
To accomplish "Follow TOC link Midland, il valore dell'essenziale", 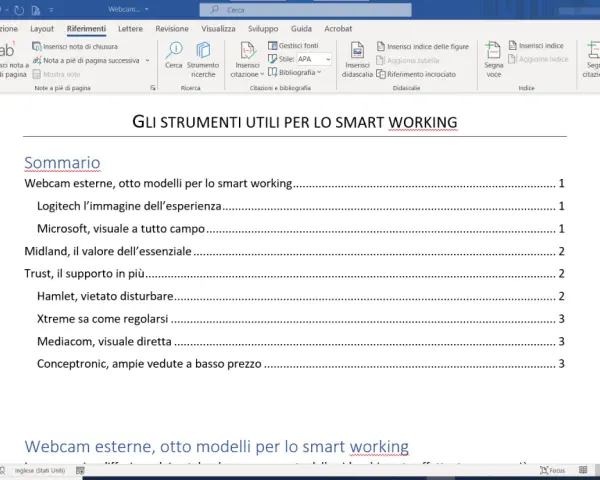I will coord(294,251).
